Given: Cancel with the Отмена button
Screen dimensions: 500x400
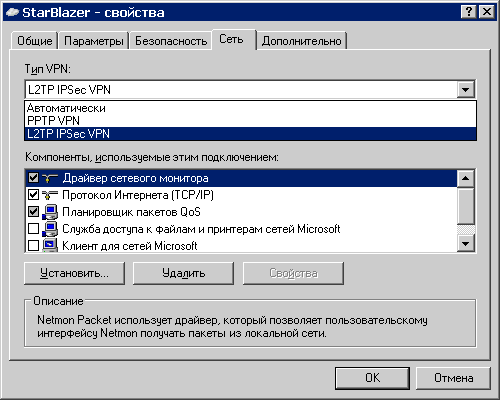Looking at the screenshot, I should click(453, 378).
